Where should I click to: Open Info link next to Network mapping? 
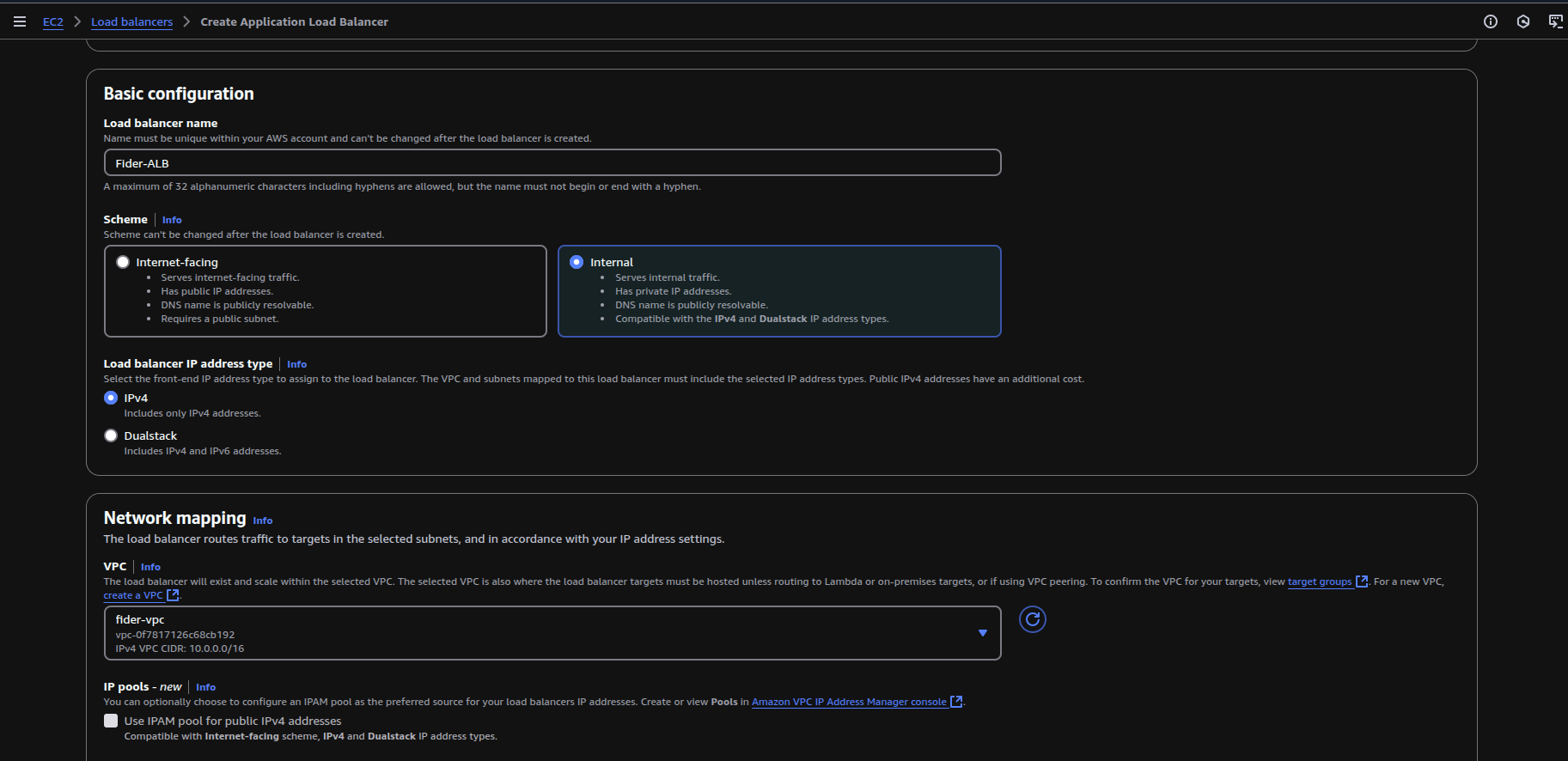click(263, 521)
